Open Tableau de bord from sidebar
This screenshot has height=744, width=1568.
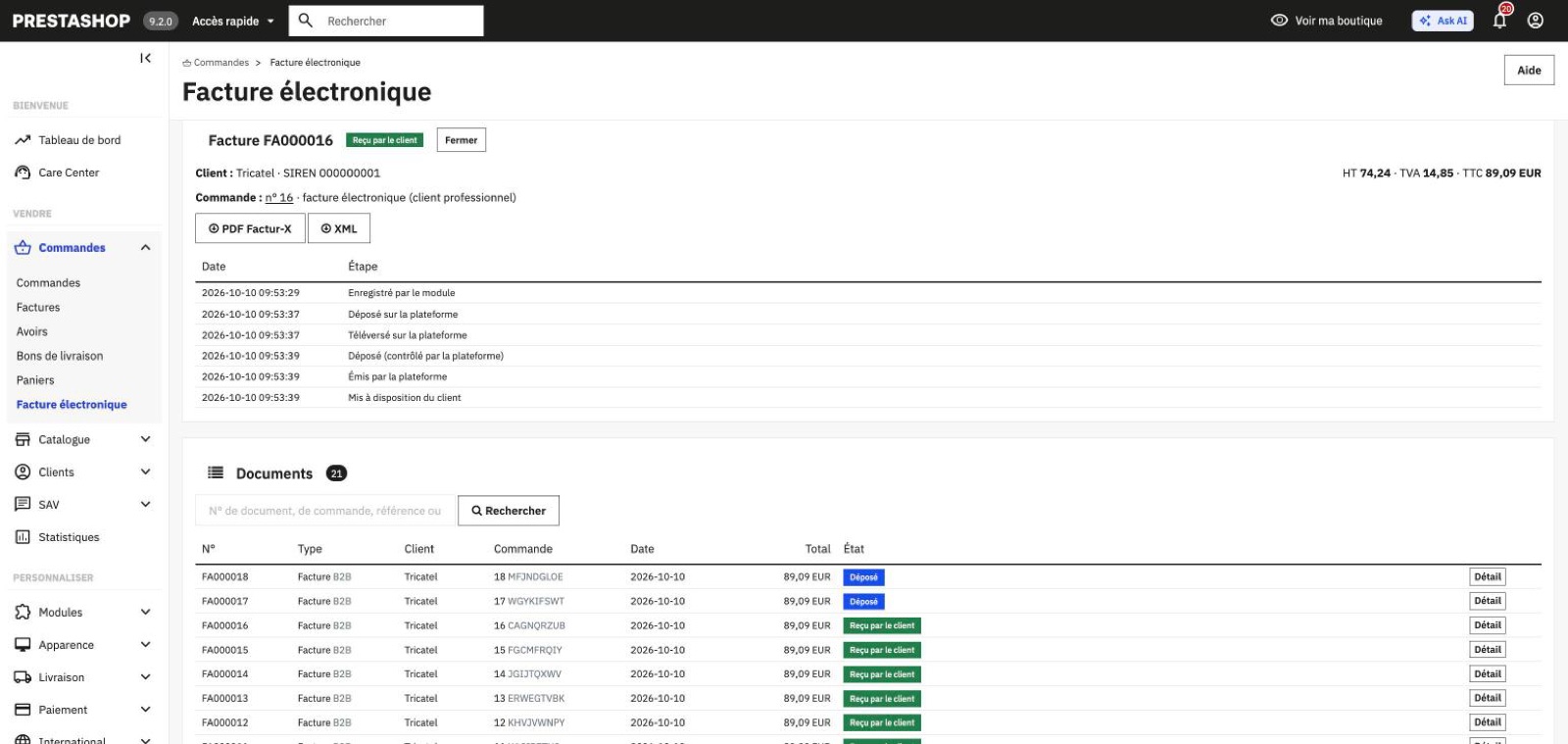pos(79,140)
